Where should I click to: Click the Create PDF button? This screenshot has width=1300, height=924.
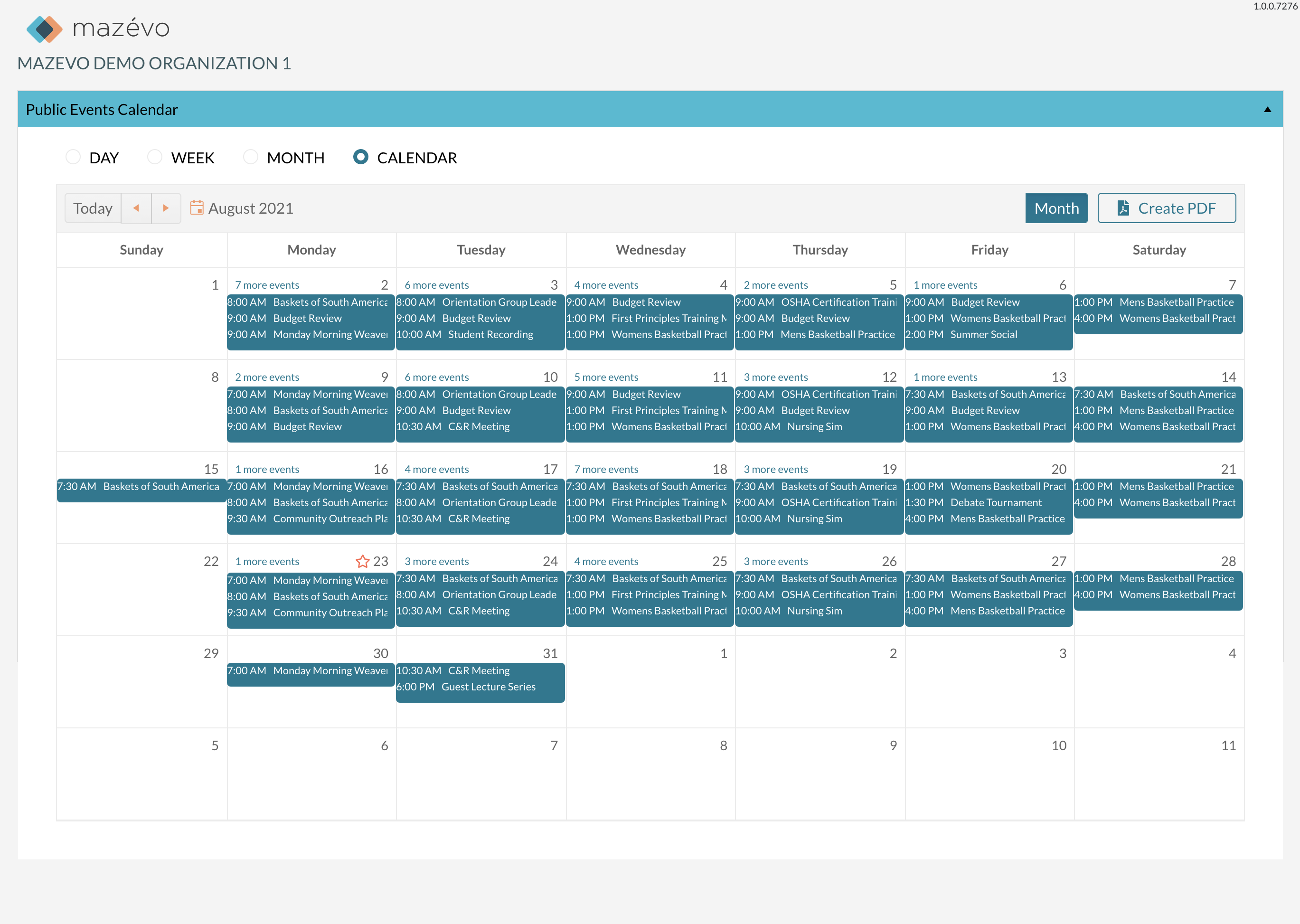click(1166, 208)
